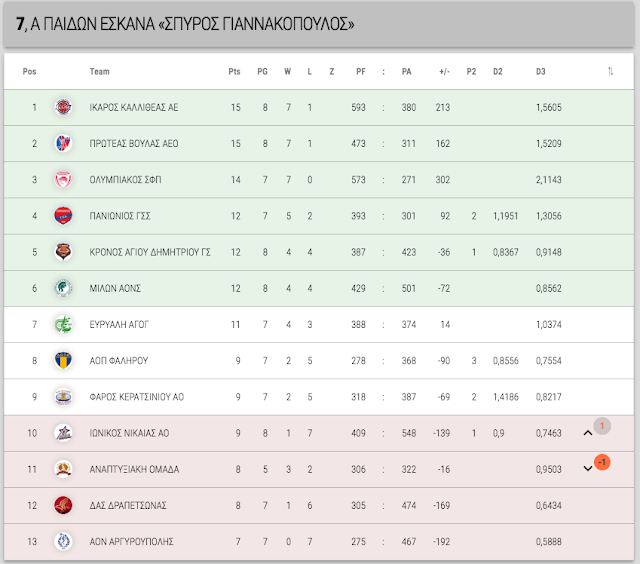Click the ΔΑΣ ΔΡΑΠΕΤΣΩΝΑΣ red logo
Image resolution: width=640 pixels, height=564 pixels.
63,505
